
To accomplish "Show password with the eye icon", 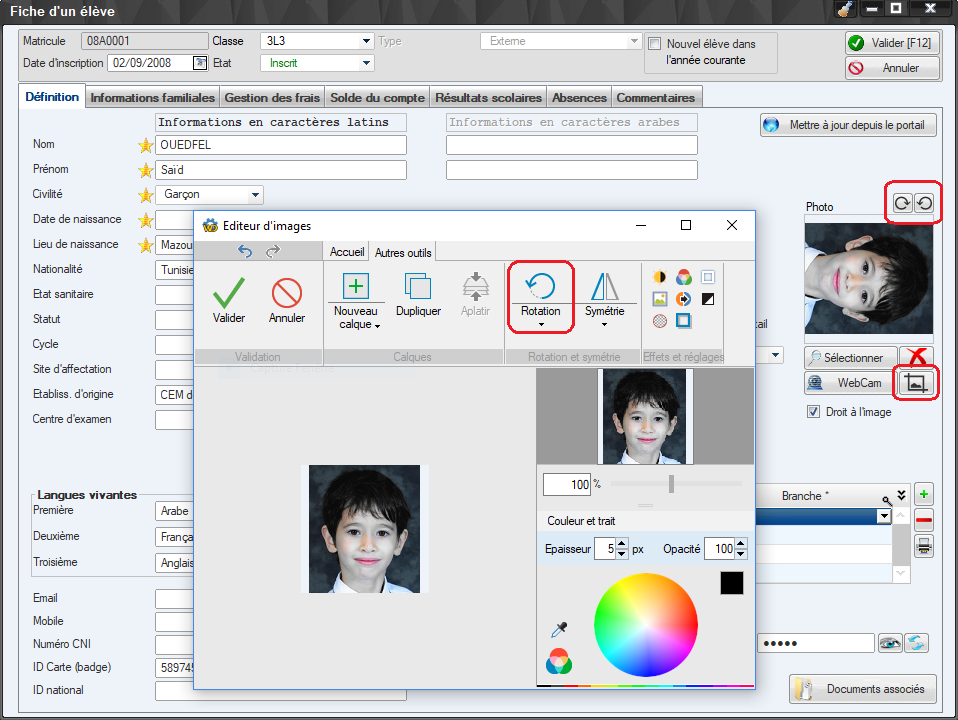I will pos(889,643).
